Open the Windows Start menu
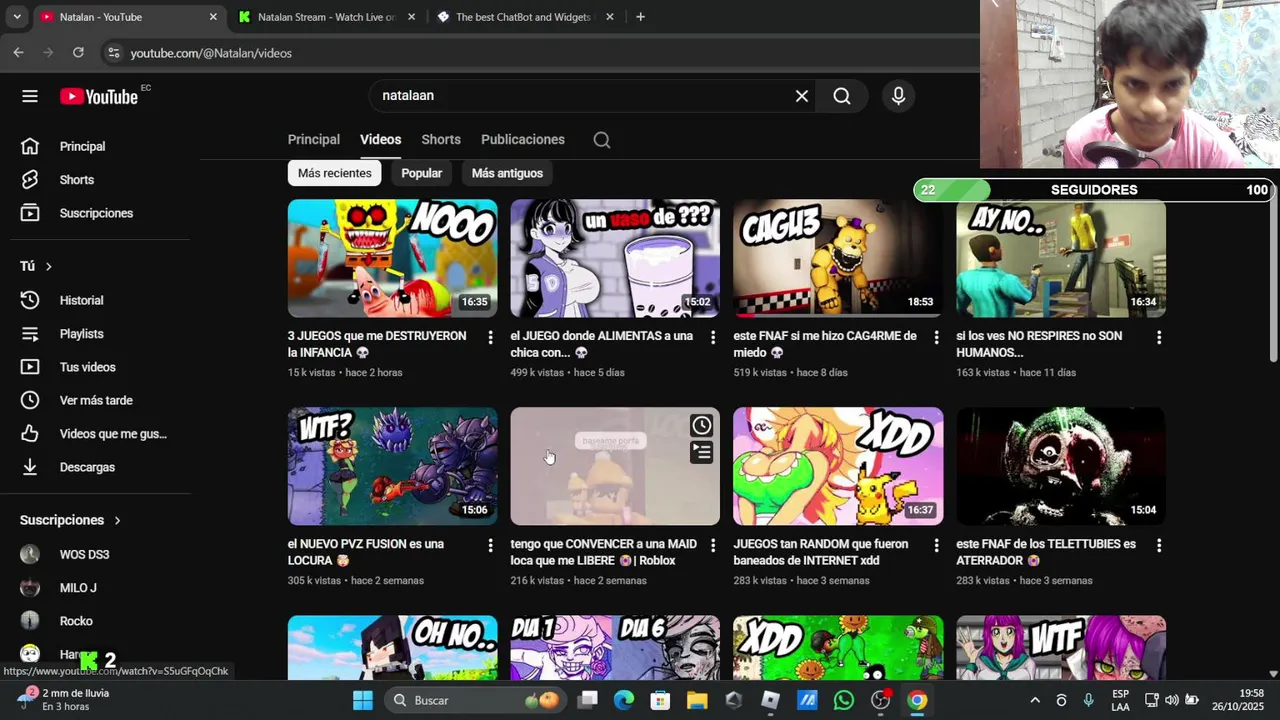Screen dimensions: 1280x720 click(363, 700)
